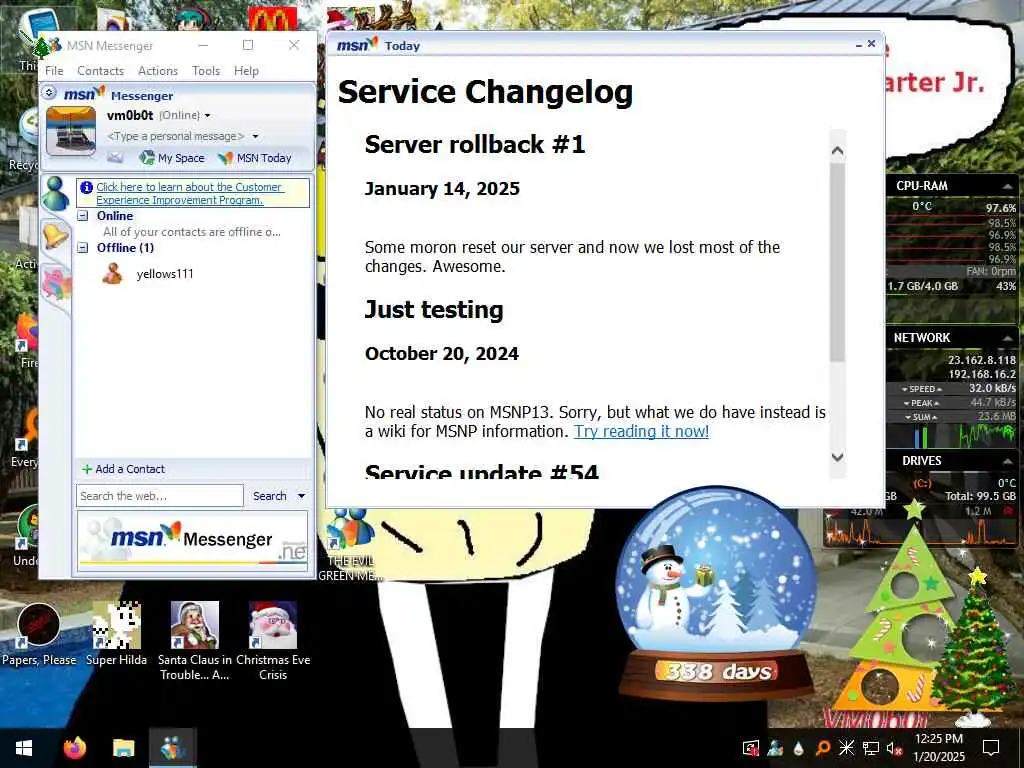The height and width of the screenshot is (768, 1024).
Task: Toggle the Messenger header collapse button
Action: pyautogui.click(x=49, y=93)
